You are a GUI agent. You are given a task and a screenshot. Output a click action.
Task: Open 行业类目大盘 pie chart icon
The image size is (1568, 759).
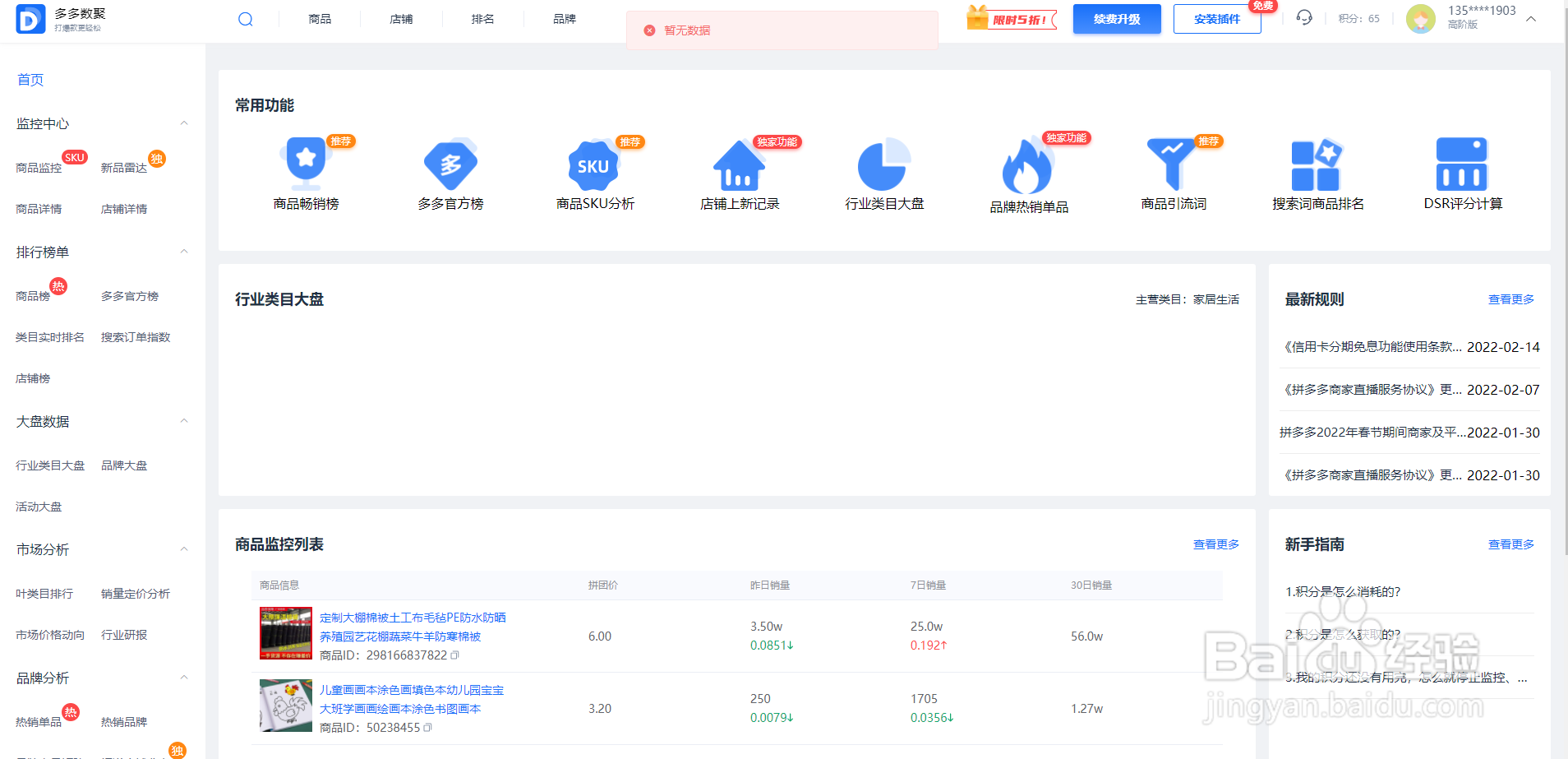pos(884,164)
